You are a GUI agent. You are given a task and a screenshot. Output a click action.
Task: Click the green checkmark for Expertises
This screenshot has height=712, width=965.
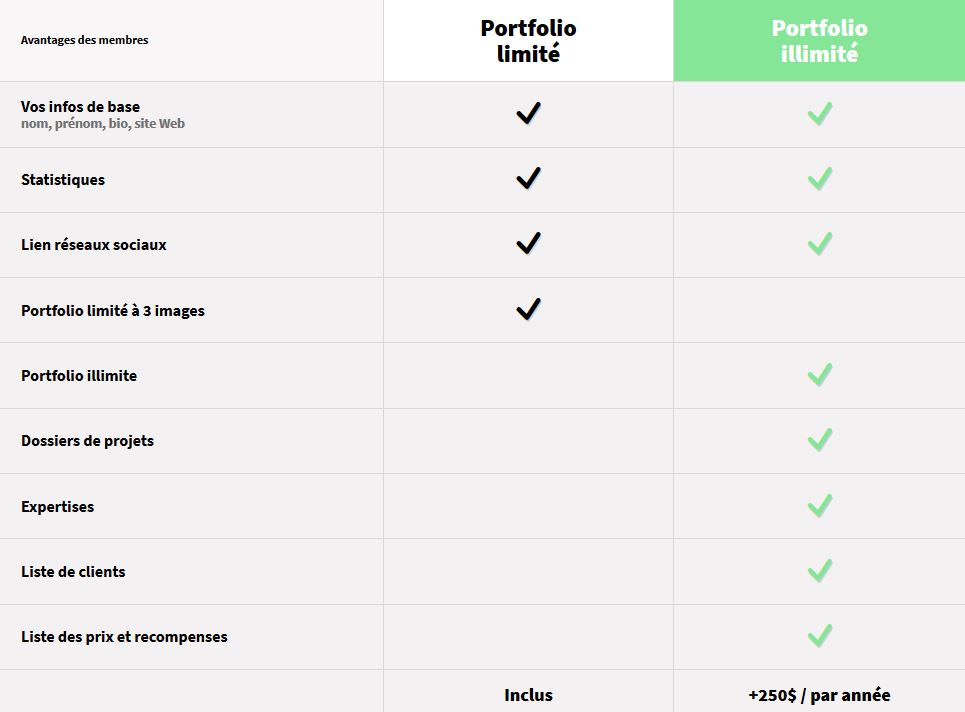[820, 506]
